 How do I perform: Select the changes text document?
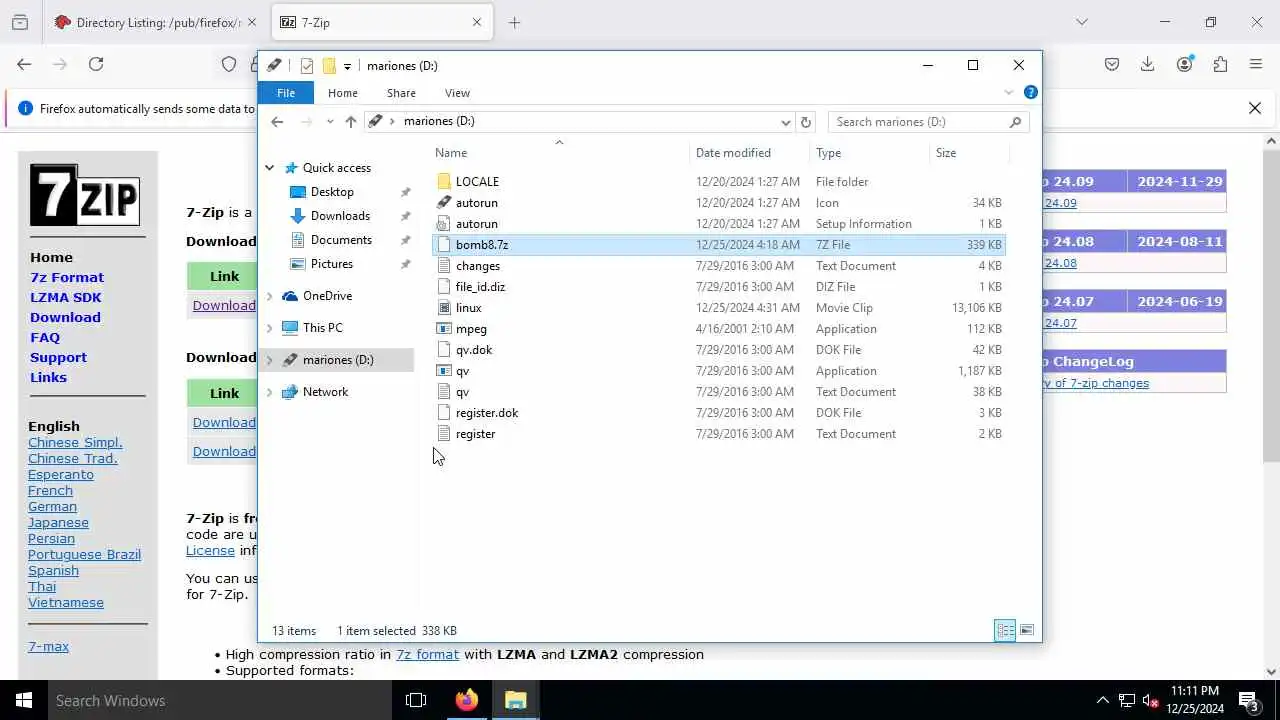pyautogui.click(x=718, y=265)
